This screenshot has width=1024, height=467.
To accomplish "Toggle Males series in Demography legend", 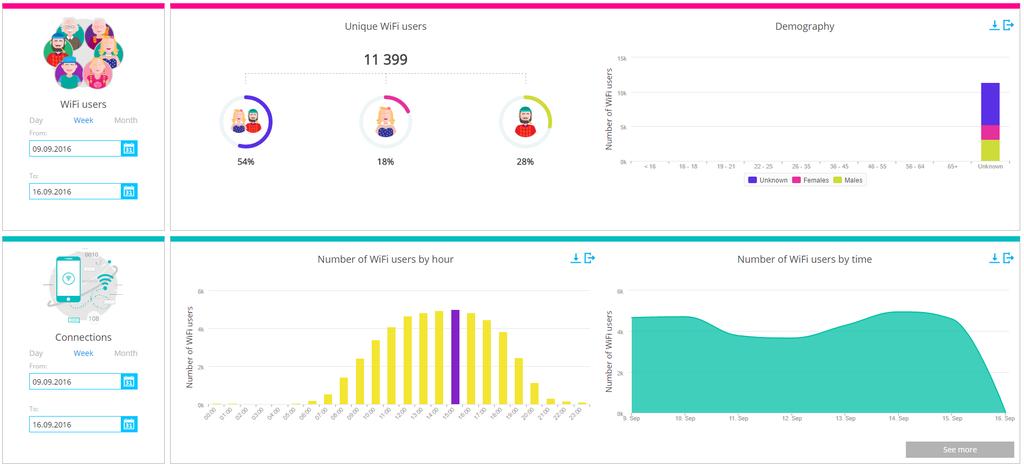I will point(848,180).
